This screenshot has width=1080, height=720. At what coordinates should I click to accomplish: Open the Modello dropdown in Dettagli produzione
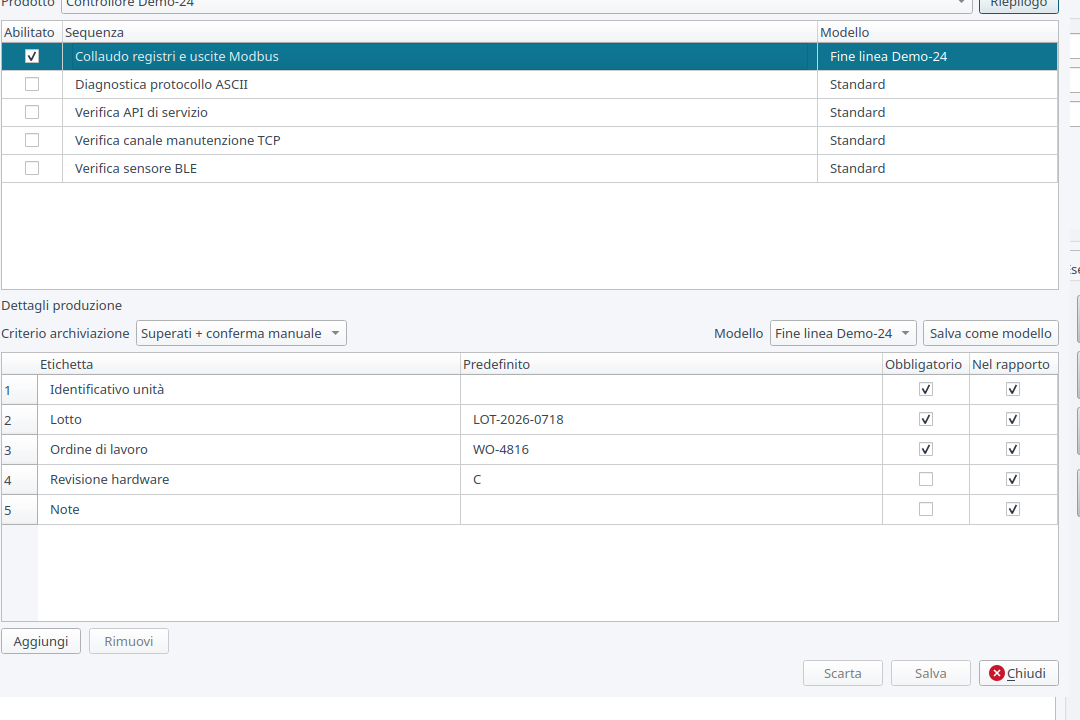pos(843,333)
